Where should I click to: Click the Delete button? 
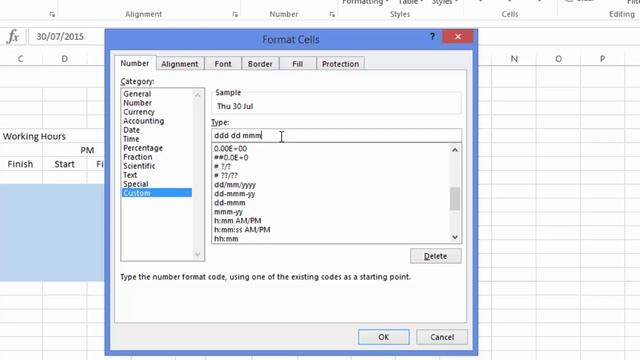click(436, 256)
